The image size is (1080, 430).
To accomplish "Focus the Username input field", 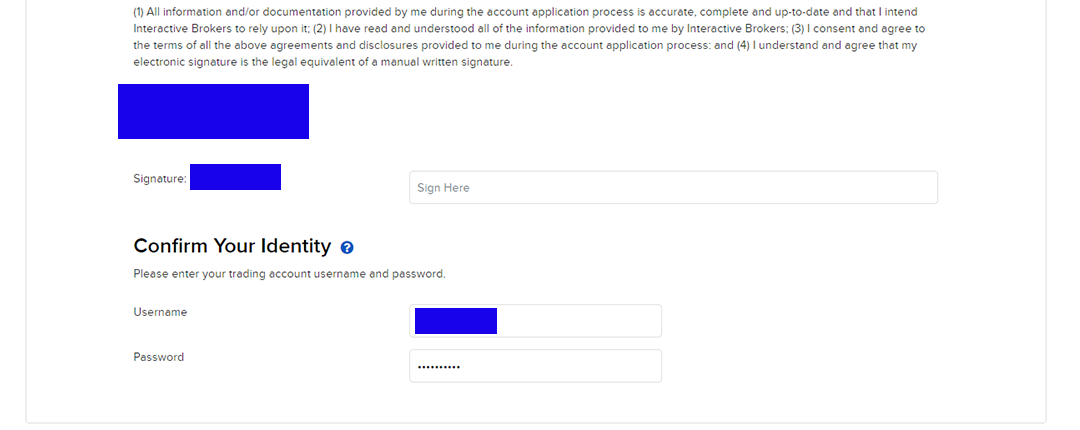I will [x=578, y=321].
